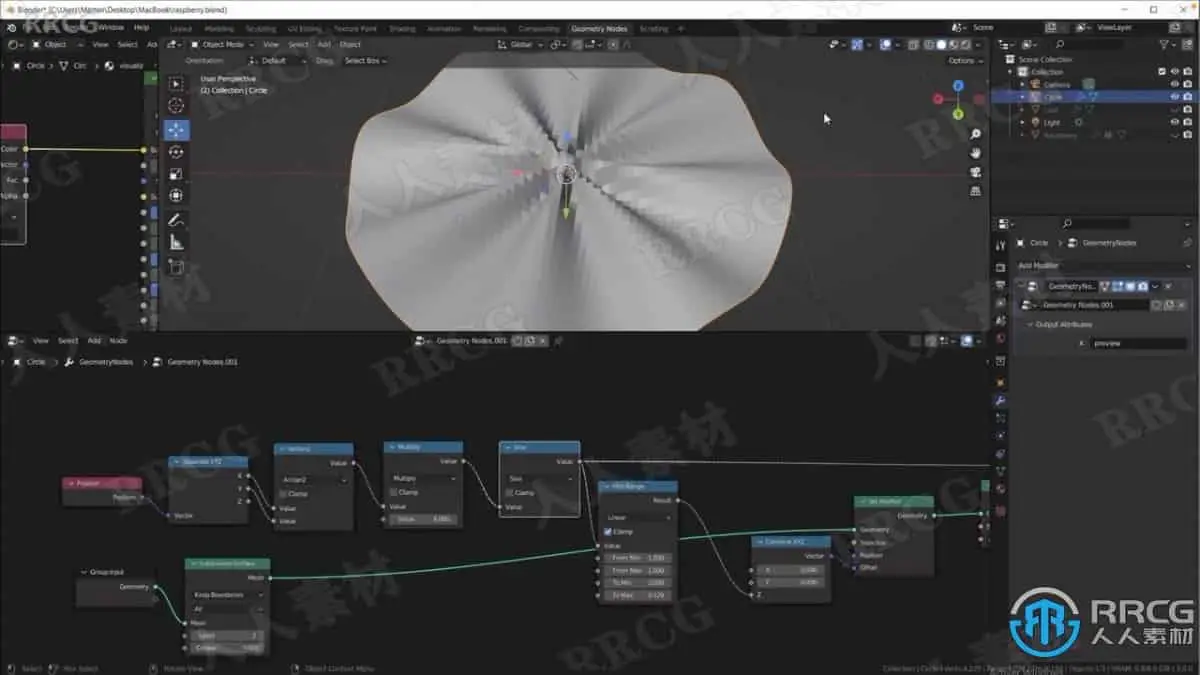Click the viewport pan hand icon
The height and width of the screenshot is (675, 1200).
(x=975, y=153)
